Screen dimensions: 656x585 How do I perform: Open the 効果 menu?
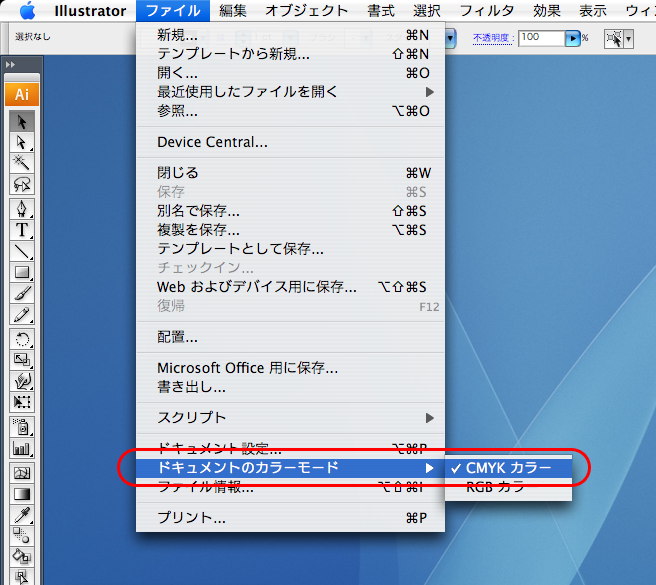coord(547,11)
